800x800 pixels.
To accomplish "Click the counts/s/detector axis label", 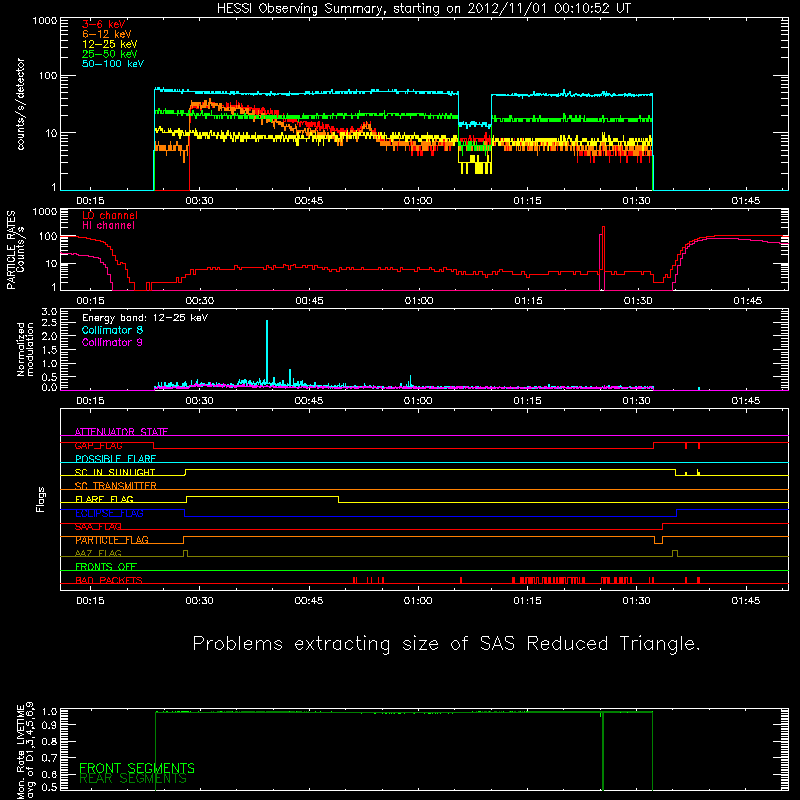I will (20, 104).
